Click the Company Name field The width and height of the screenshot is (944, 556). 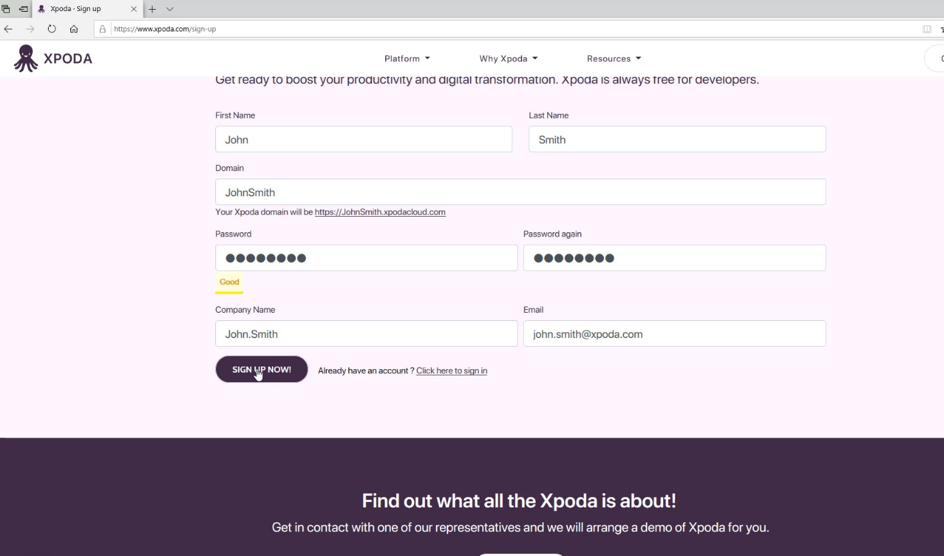coord(366,333)
